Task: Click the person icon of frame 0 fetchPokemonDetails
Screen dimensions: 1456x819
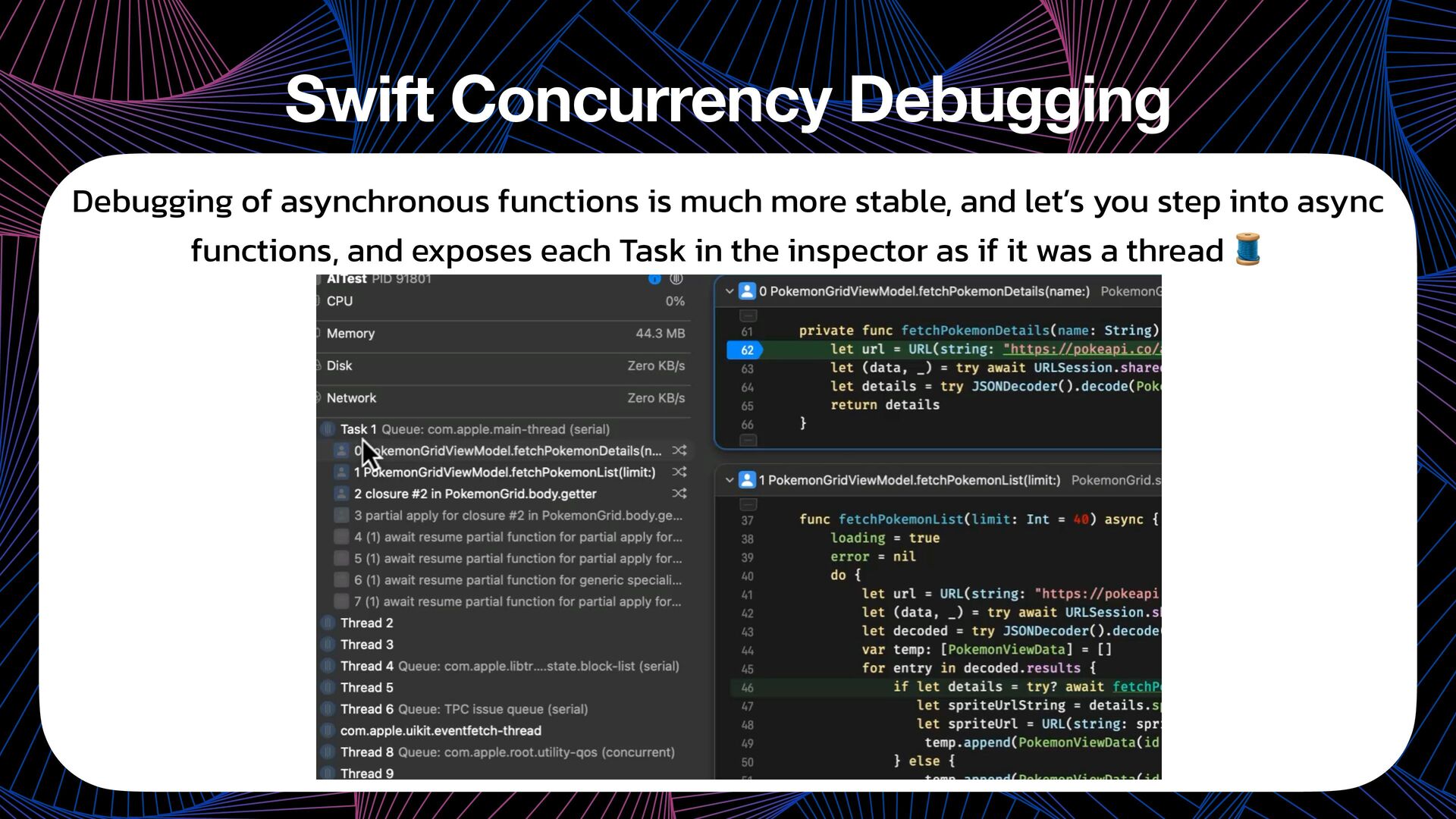Action: 342,450
